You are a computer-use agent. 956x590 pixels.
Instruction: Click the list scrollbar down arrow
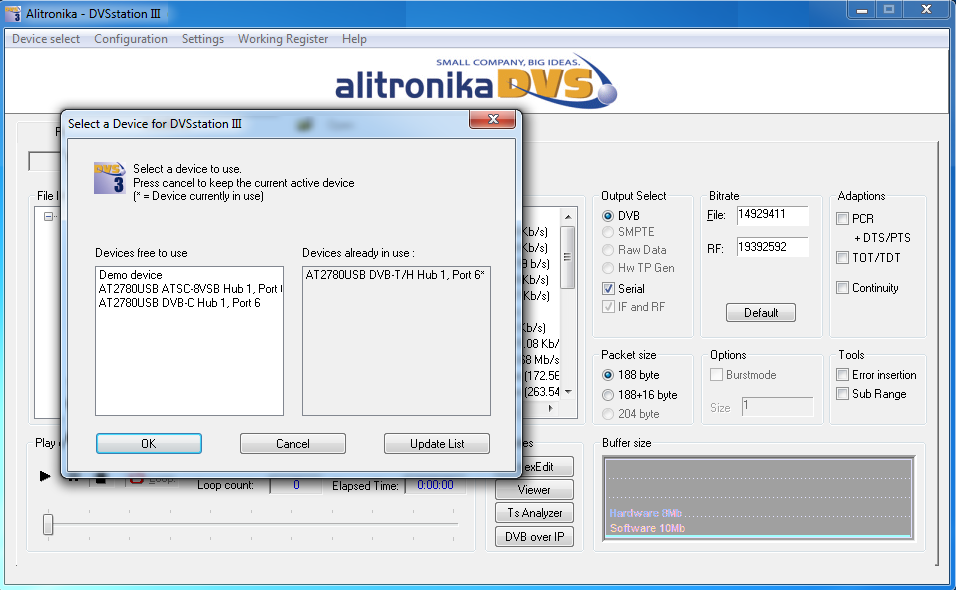(568, 392)
